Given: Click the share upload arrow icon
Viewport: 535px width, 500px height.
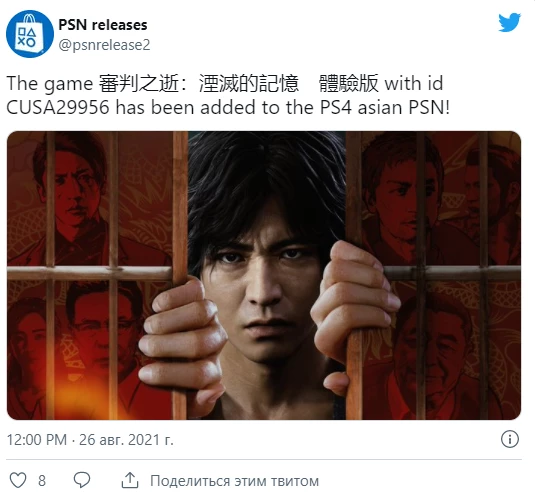Looking at the screenshot, I should tap(130, 480).
